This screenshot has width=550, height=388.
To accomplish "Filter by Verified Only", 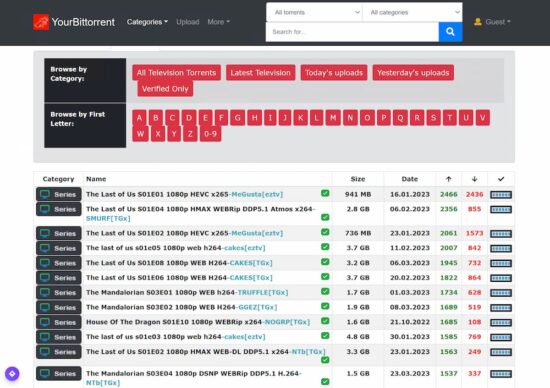I will [x=165, y=89].
